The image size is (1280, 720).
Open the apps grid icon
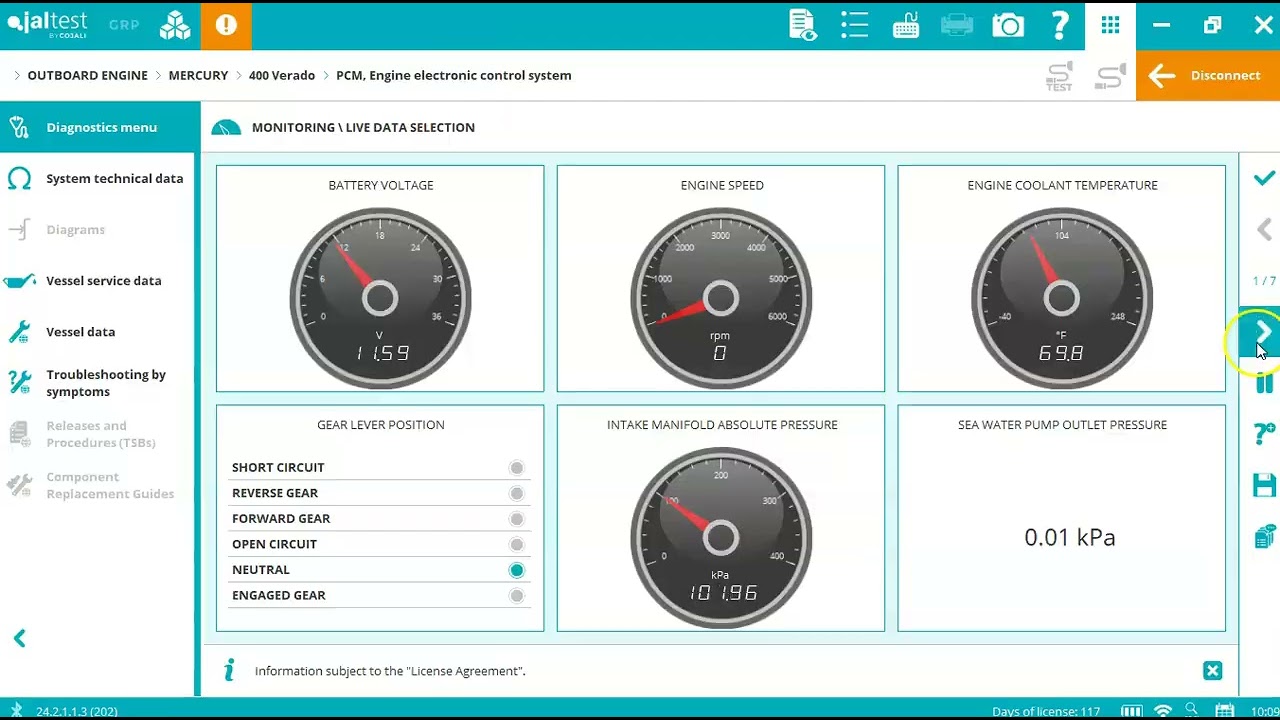[x=1110, y=25]
